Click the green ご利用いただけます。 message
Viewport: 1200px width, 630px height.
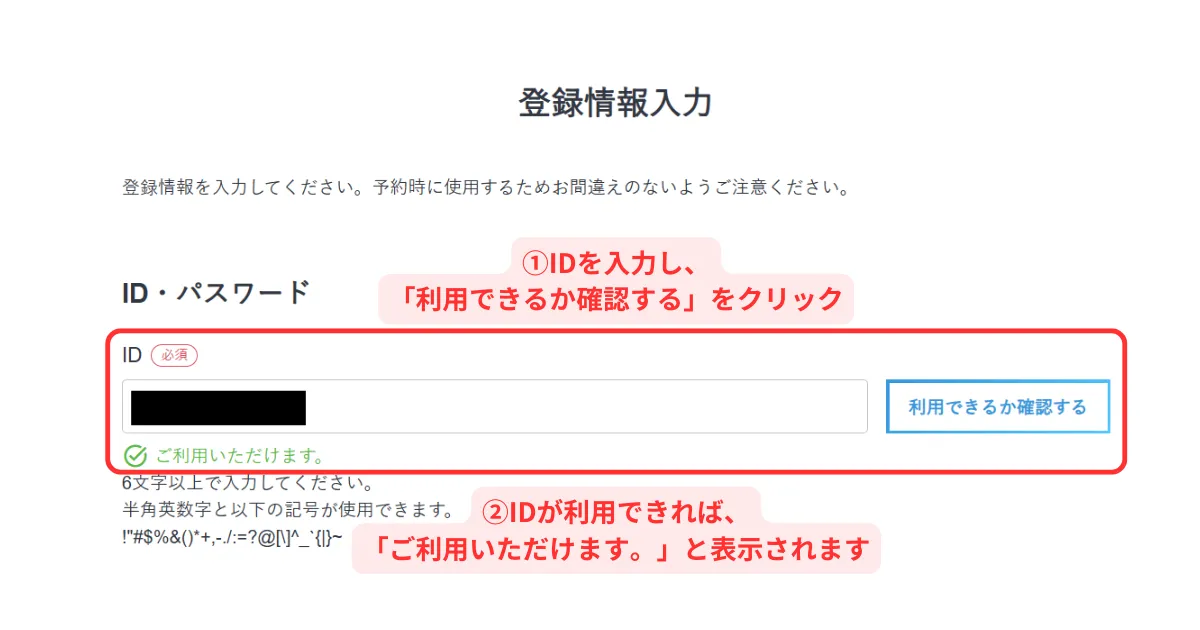(x=239, y=456)
